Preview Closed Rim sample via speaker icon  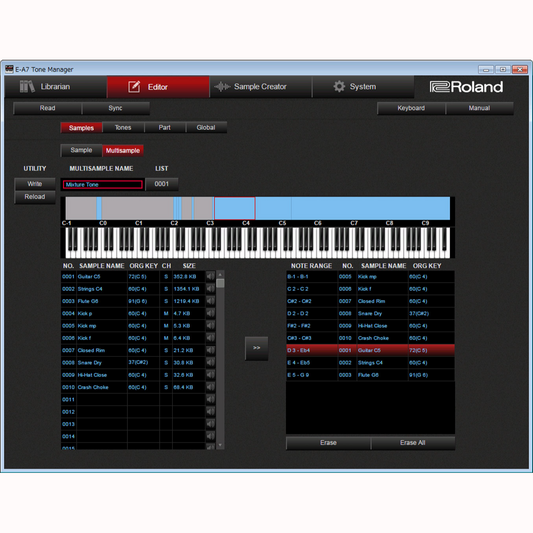coord(210,350)
